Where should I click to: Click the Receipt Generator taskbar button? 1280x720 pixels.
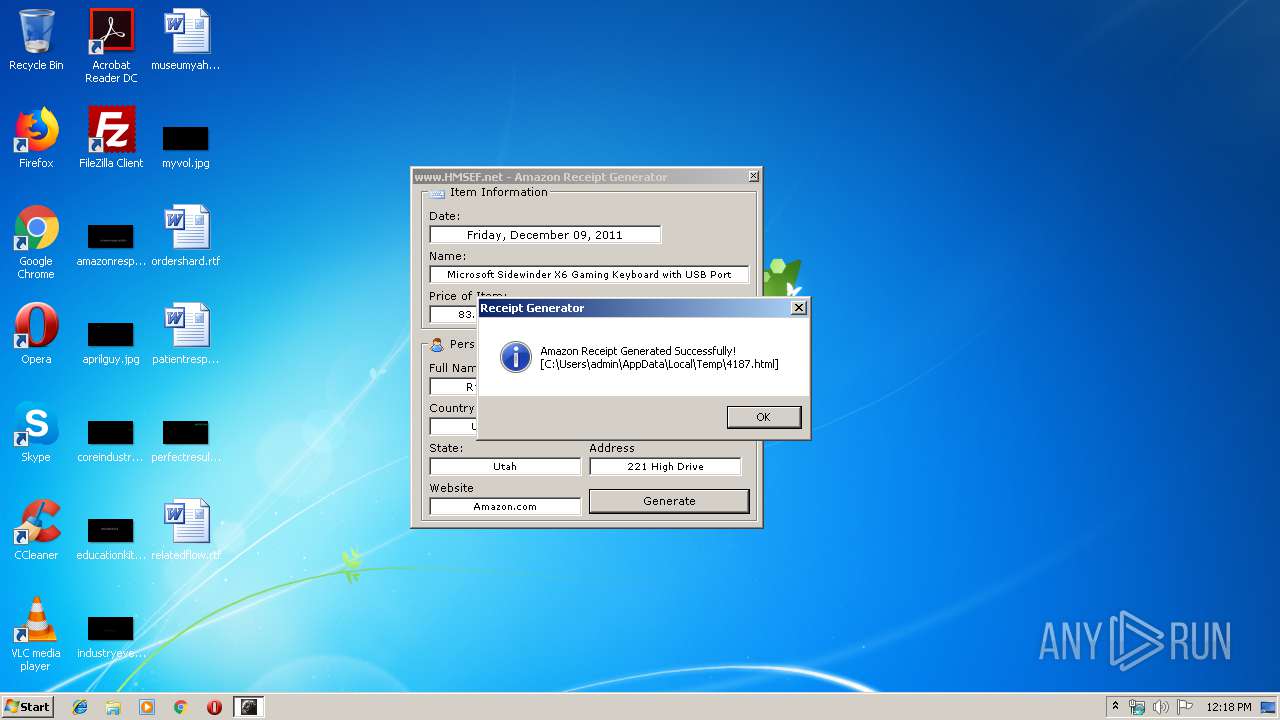click(248, 707)
